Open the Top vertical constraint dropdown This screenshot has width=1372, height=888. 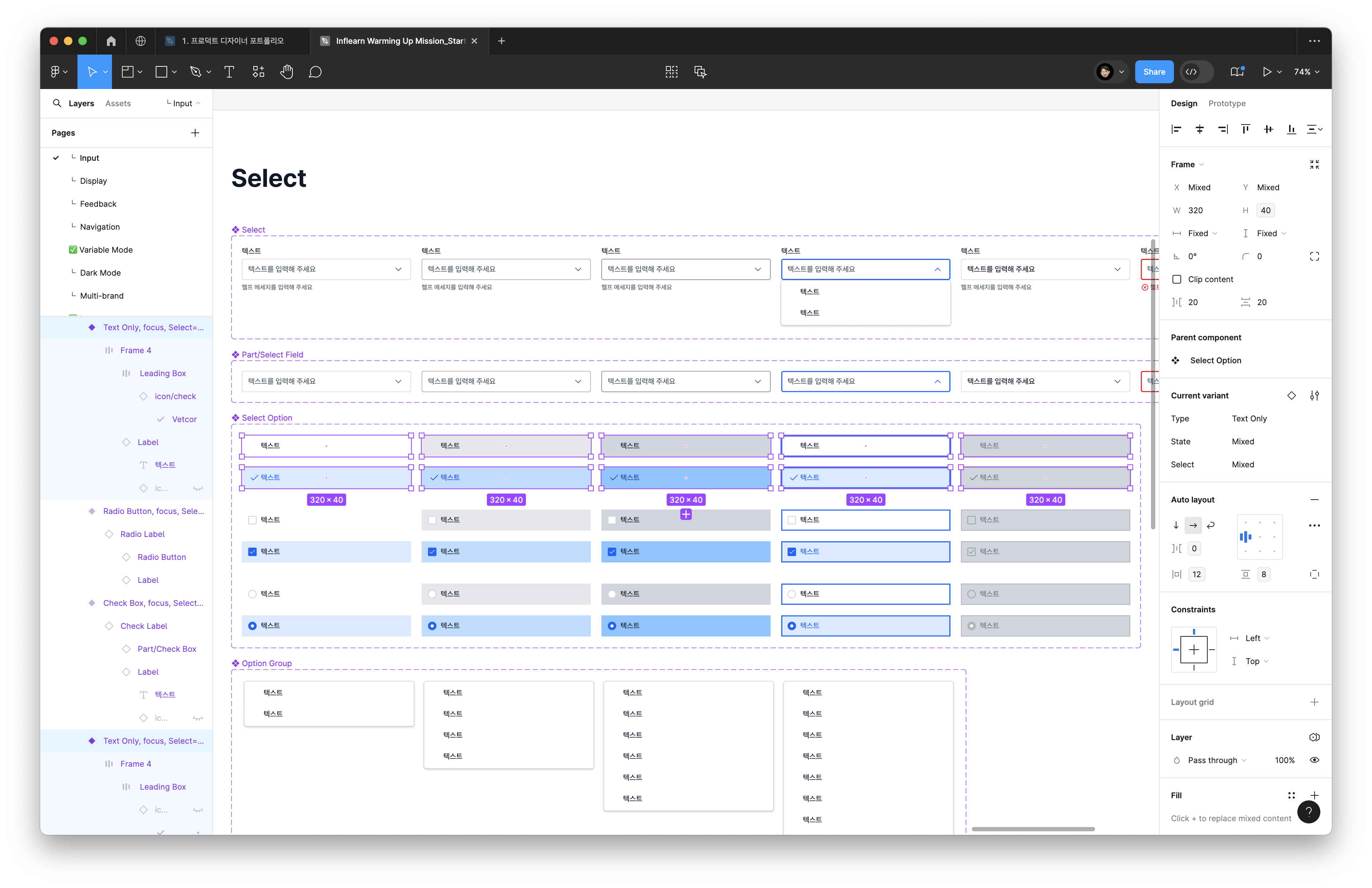(1257, 662)
